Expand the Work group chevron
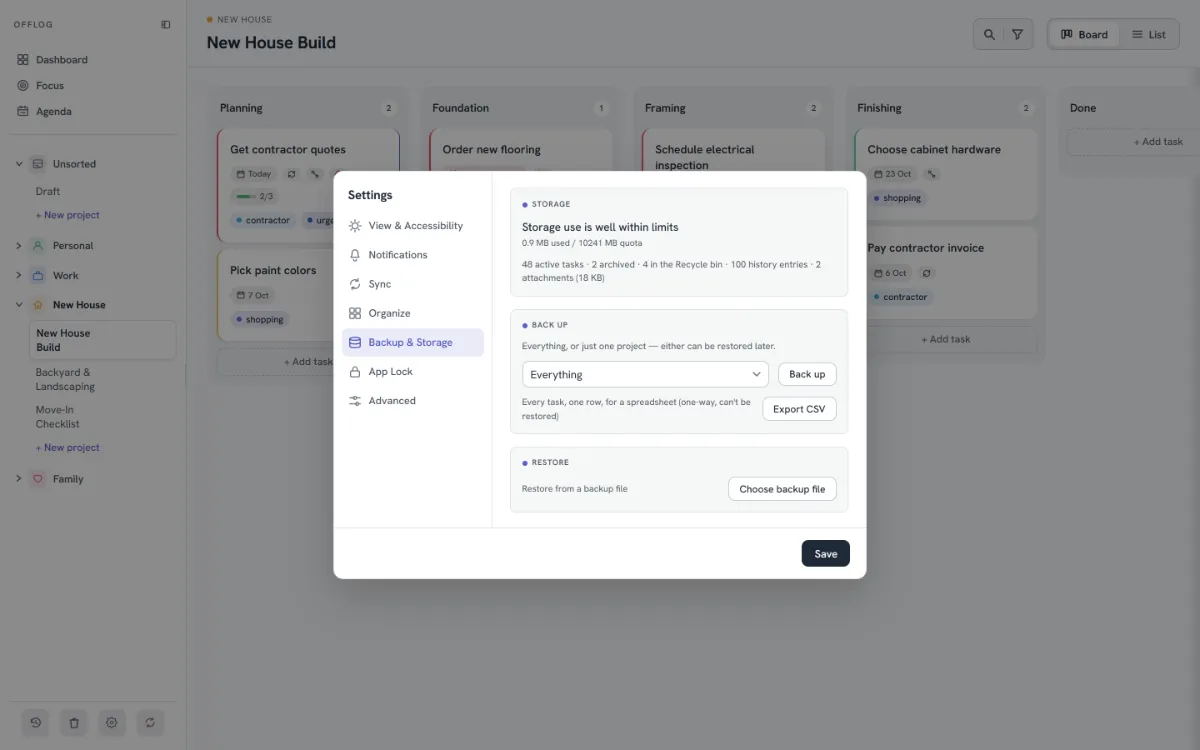1200x750 pixels. click(18, 276)
